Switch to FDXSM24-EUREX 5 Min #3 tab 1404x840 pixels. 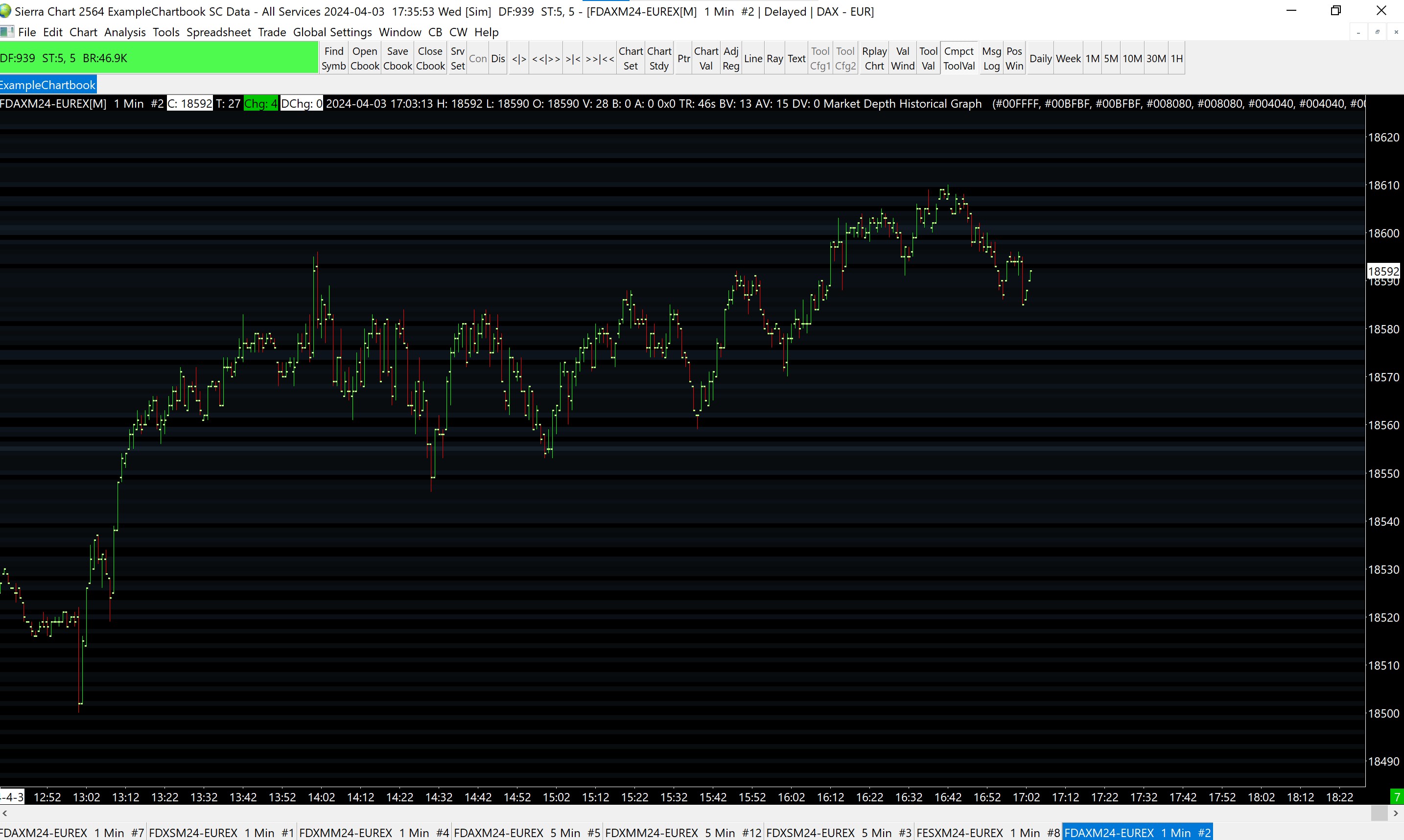coord(838,833)
